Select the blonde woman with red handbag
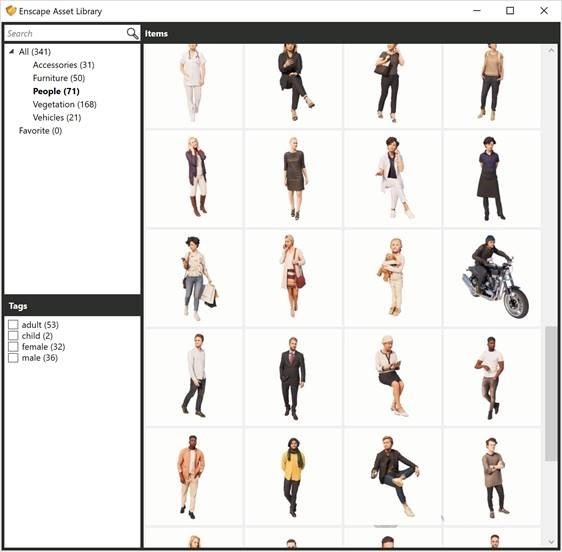The width and height of the screenshot is (562, 552). click(x=293, y=278)
